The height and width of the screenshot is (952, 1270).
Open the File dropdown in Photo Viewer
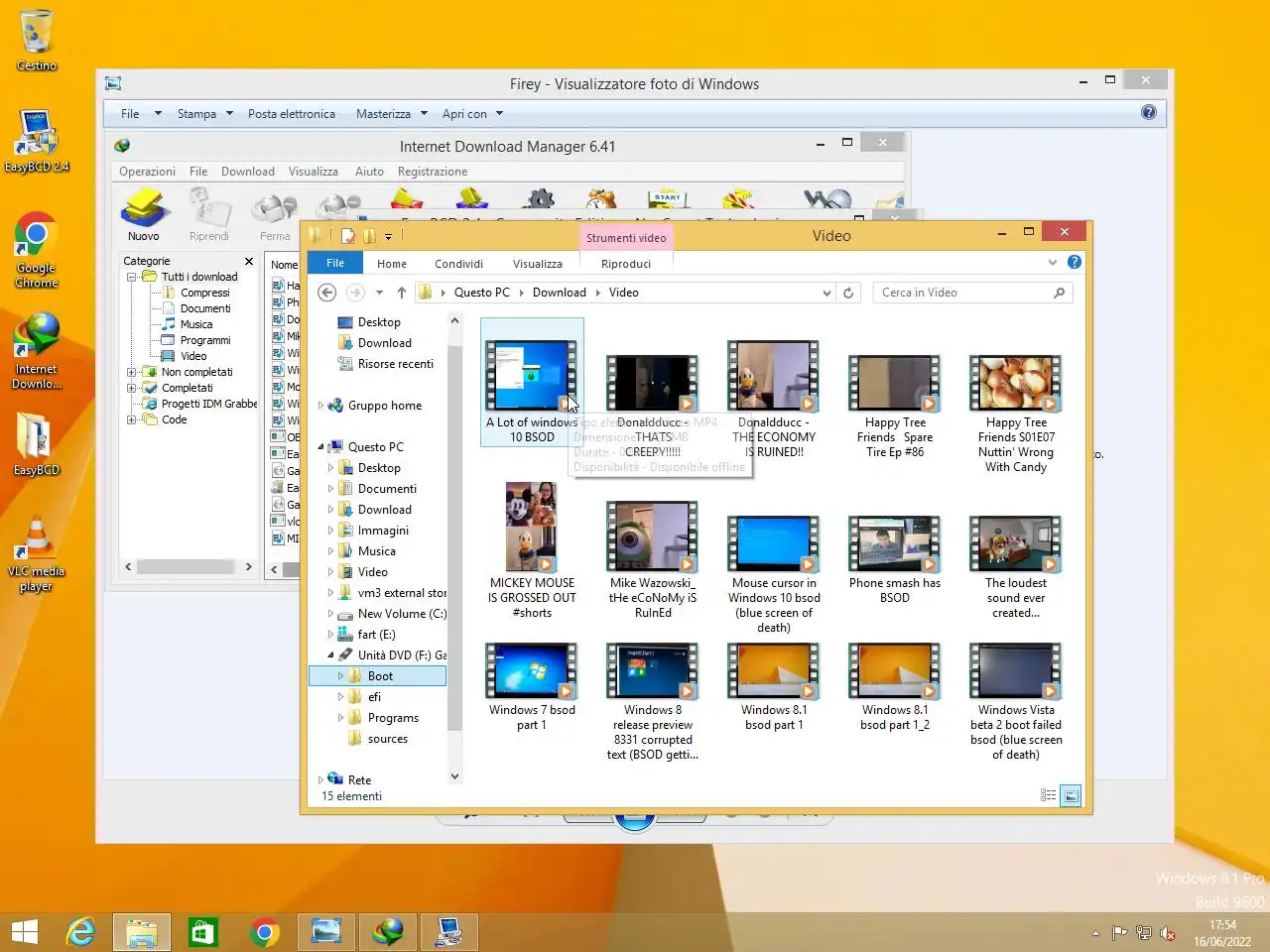point(140,114)
